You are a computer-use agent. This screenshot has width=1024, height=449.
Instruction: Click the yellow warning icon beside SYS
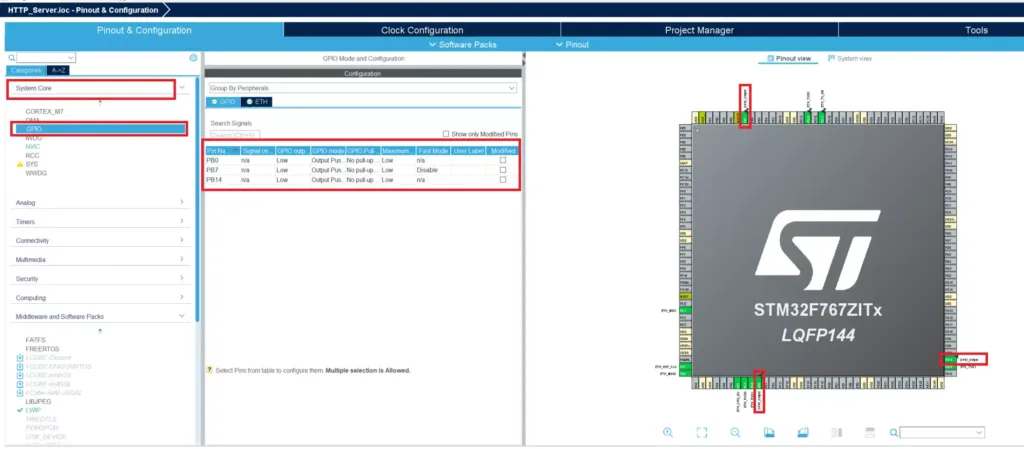click(x=20, y=164)
